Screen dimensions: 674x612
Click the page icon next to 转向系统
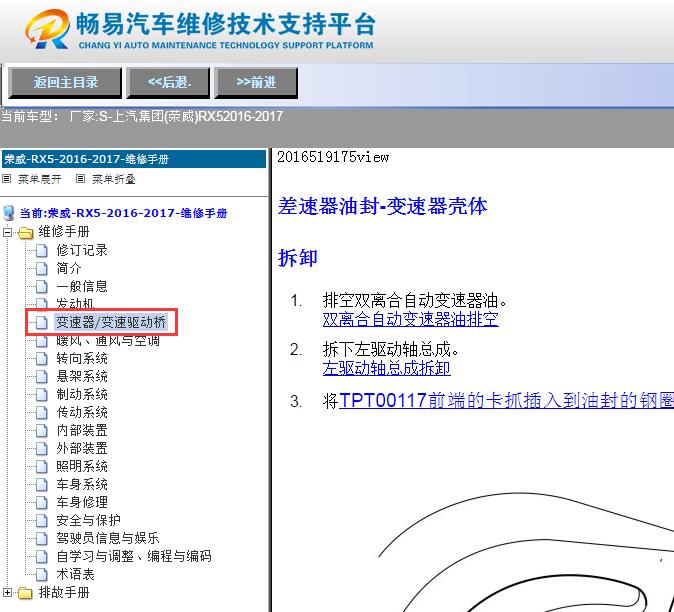(42, 358)
